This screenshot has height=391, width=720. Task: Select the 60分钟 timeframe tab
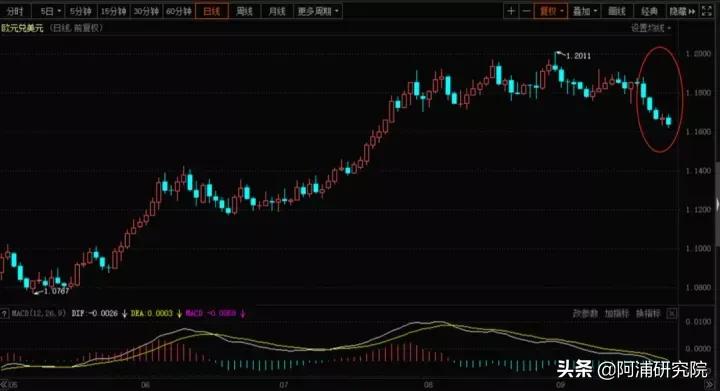pos(179,11)
